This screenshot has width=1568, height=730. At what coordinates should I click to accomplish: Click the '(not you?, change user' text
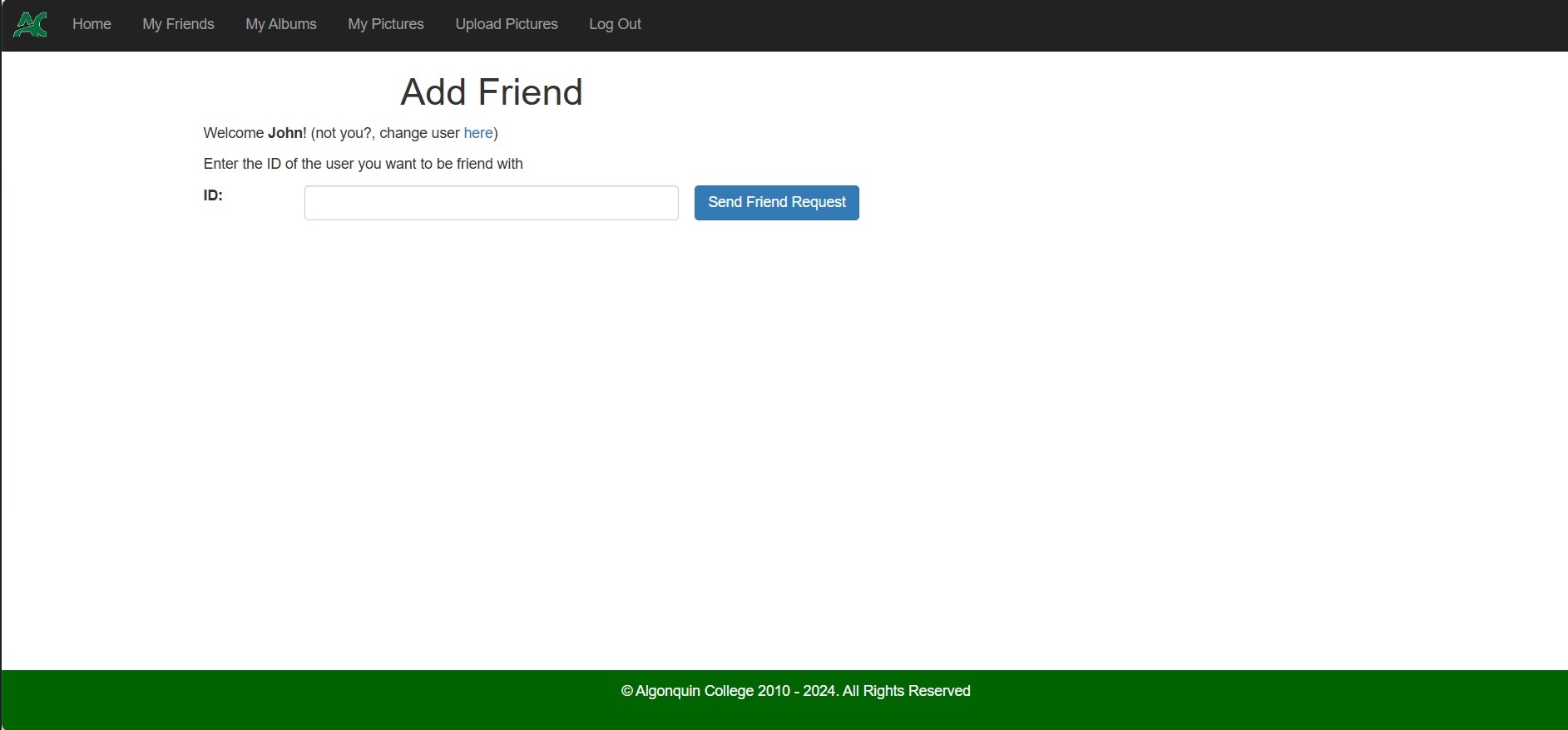click(x=385, y=133)
